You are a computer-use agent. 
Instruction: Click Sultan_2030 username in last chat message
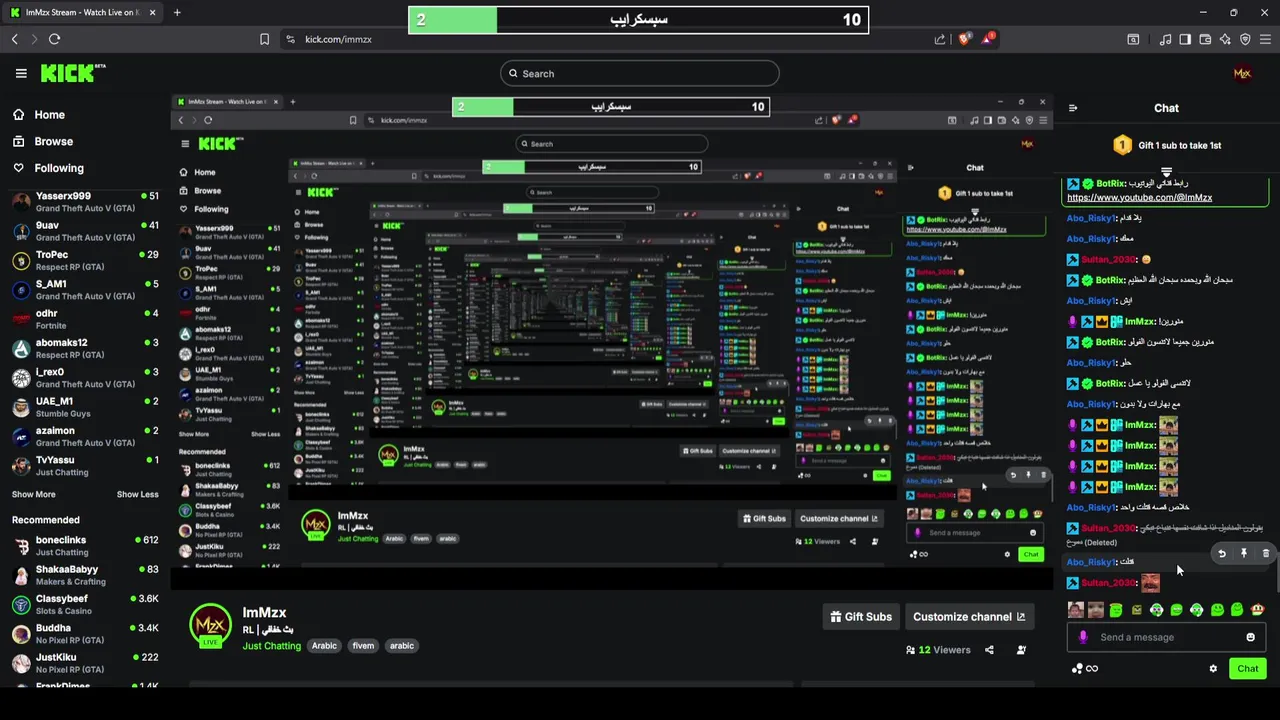tap(1108, 583)
